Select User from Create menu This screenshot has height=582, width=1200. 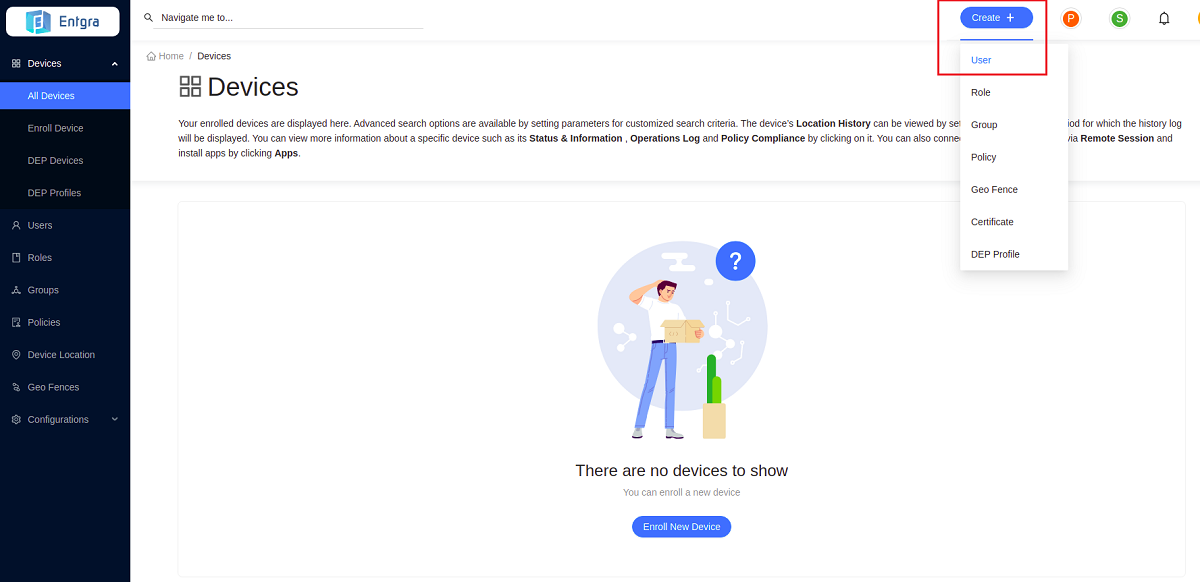tap(981, 60)
